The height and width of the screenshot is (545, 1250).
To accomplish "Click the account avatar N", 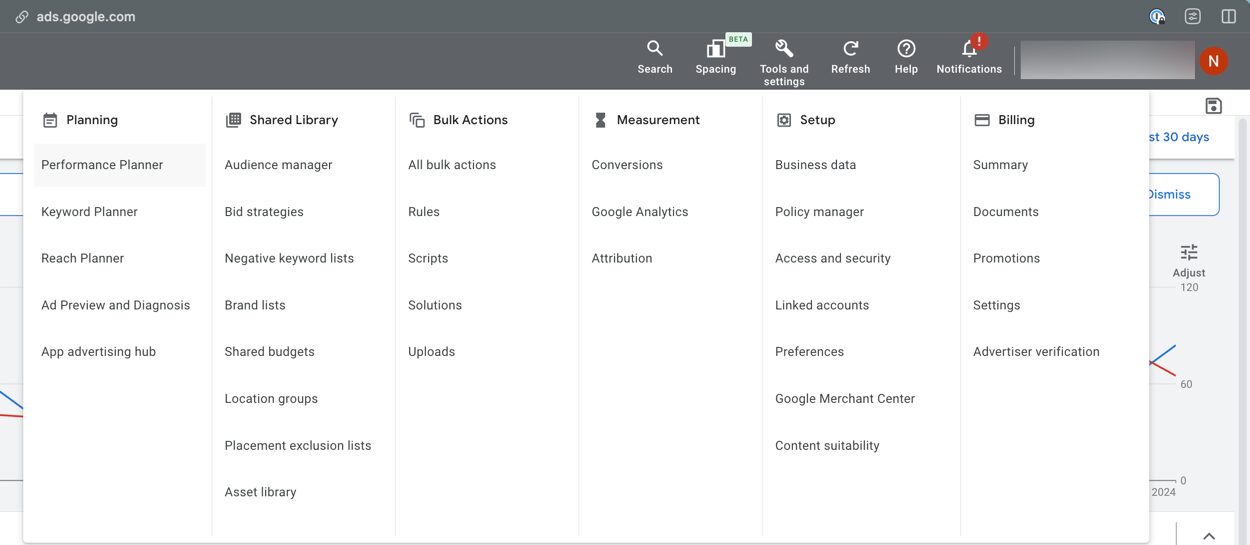I will click(x=1212, y=61).
